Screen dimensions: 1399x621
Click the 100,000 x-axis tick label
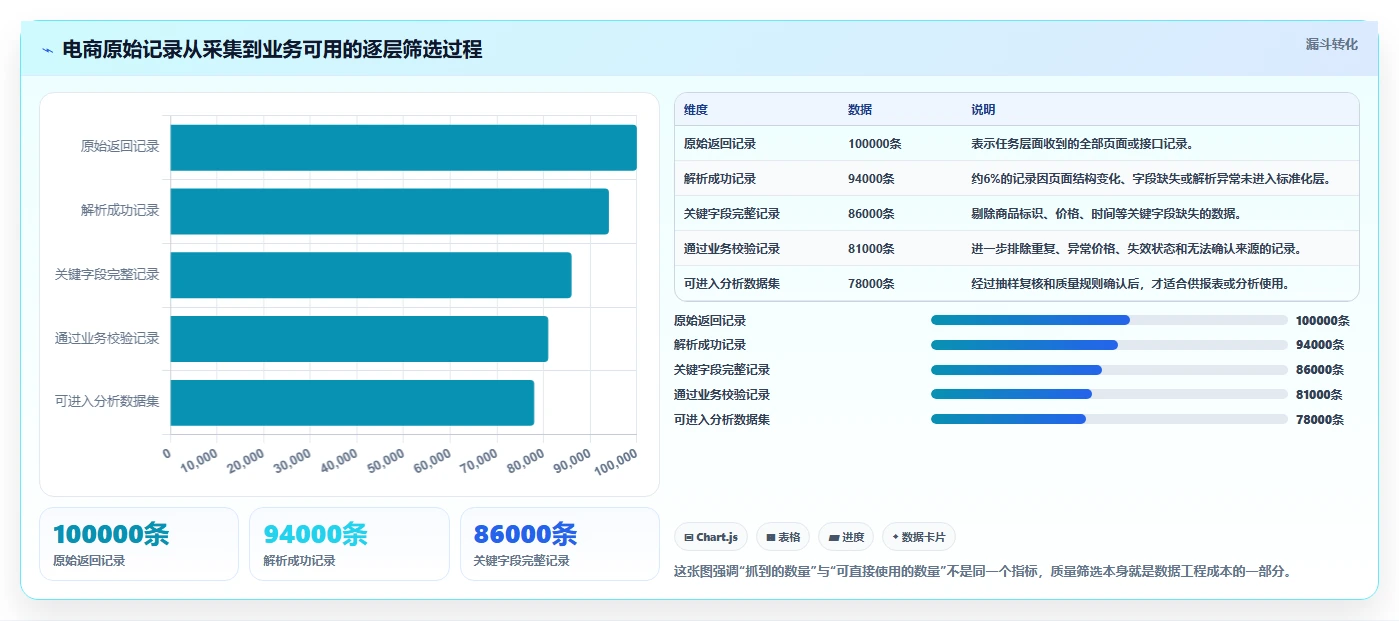pyautogui.click(x=614, y=461)
